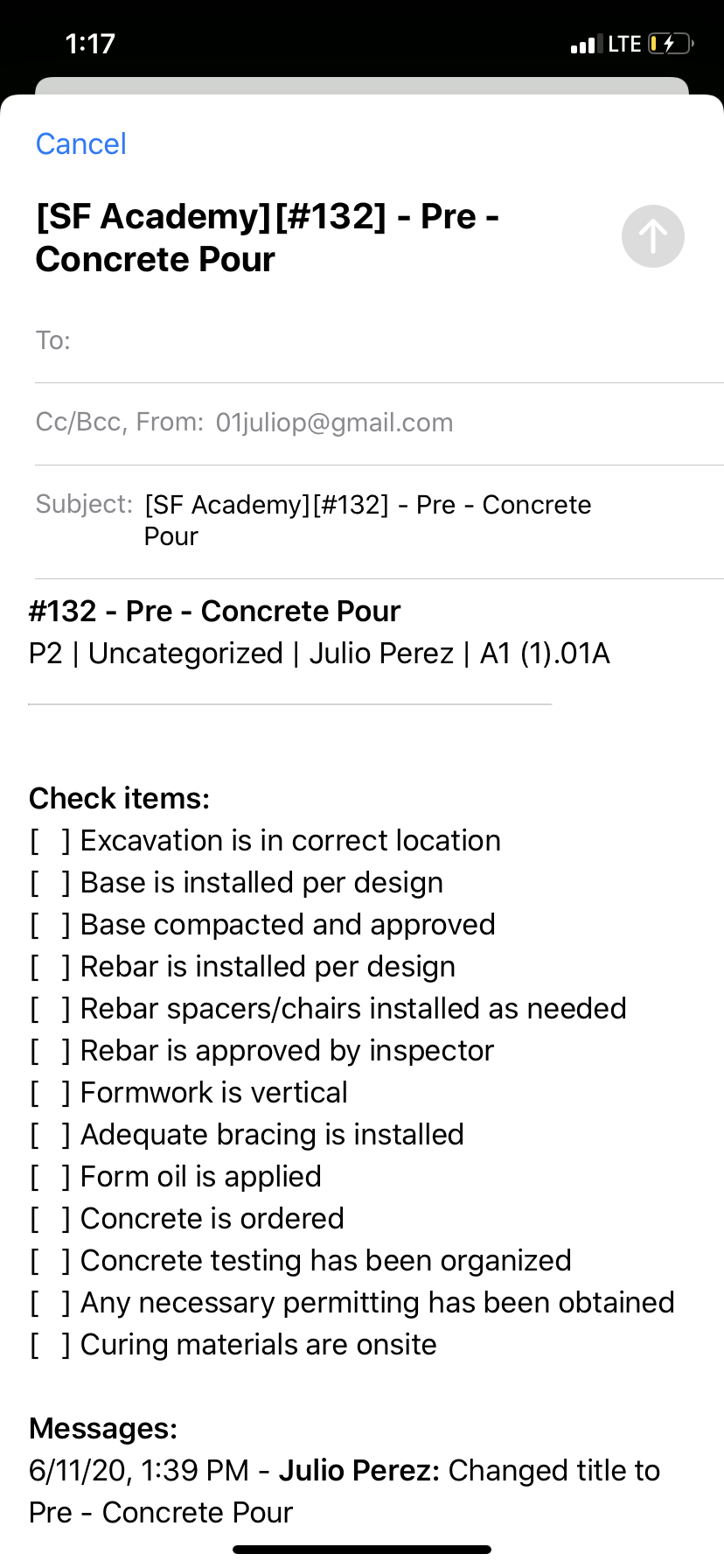The width and height of the screenshot is (724, 1568).
Task: Tap the LTE signal indicator
Action: click(x=624, y=44)
